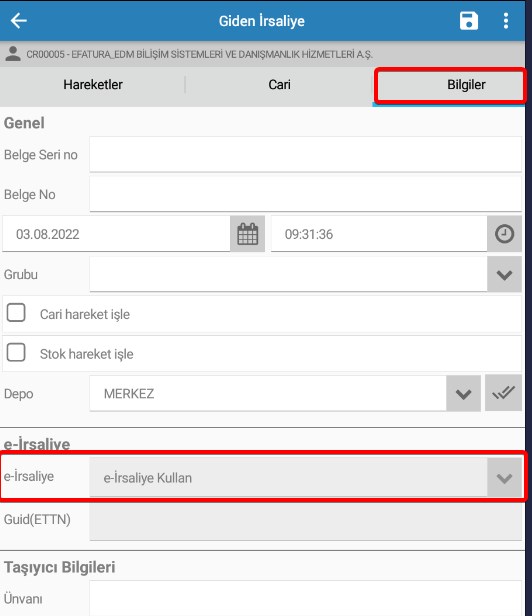Enable Cari hareket işle checkbox
The image size is (532, 616).
tap(16, 313)
